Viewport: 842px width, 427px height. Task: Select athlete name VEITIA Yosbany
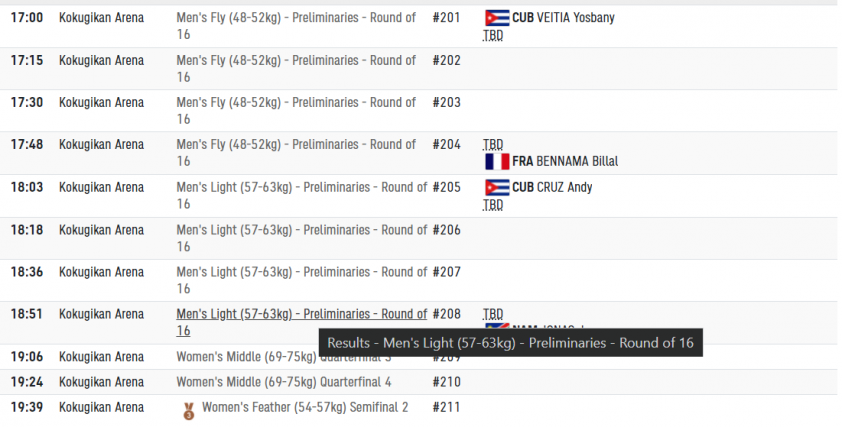[576, 18]
